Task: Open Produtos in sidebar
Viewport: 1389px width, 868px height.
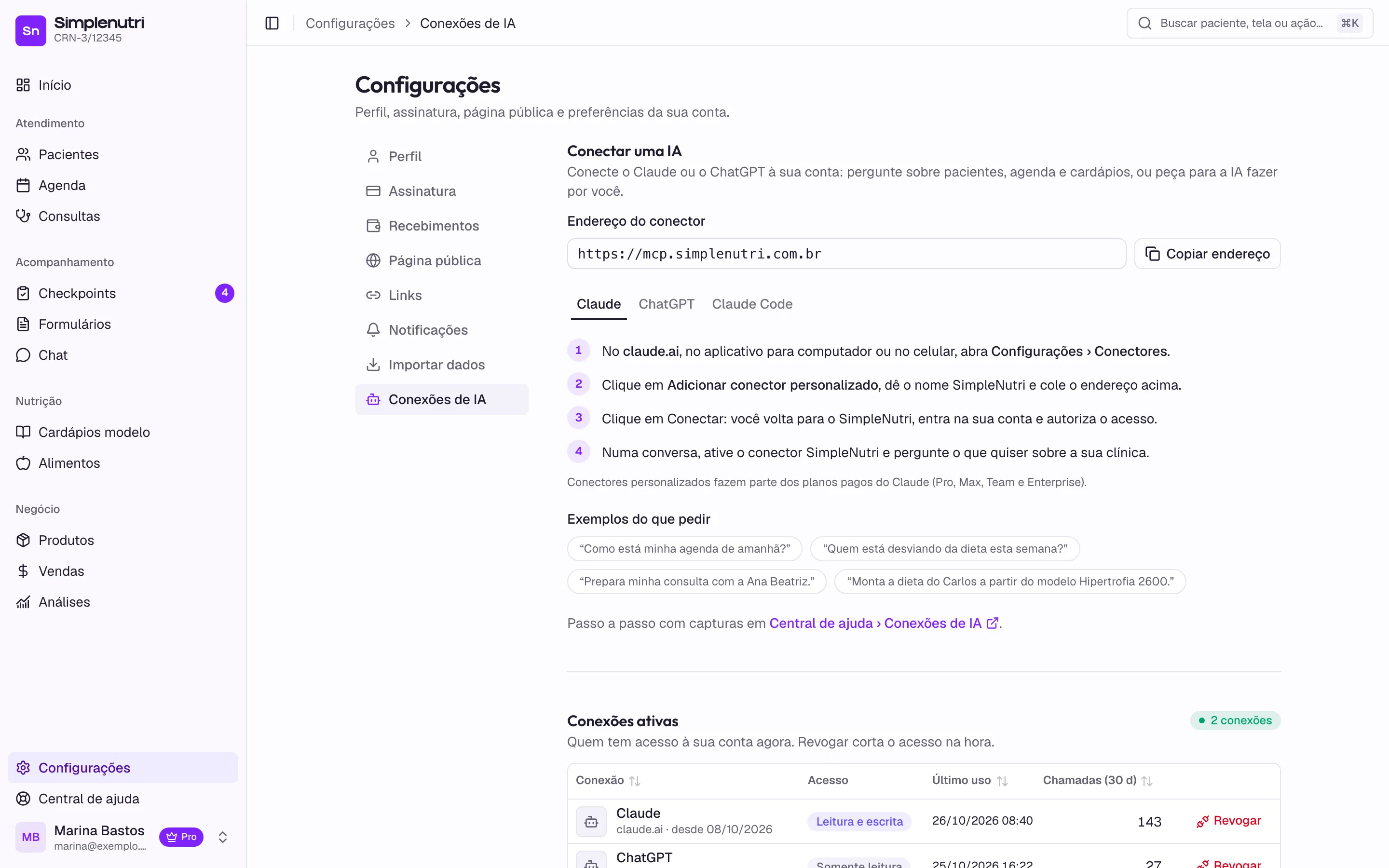Action: click(123, 540)
